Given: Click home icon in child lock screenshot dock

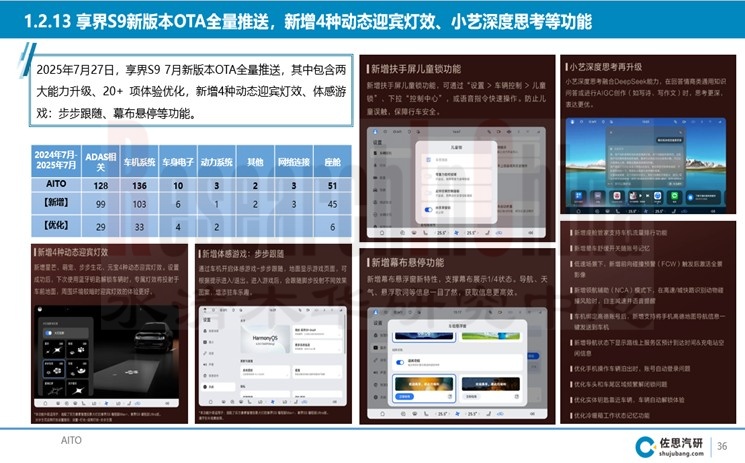Looking at the screenshot, I should [382, 233].
